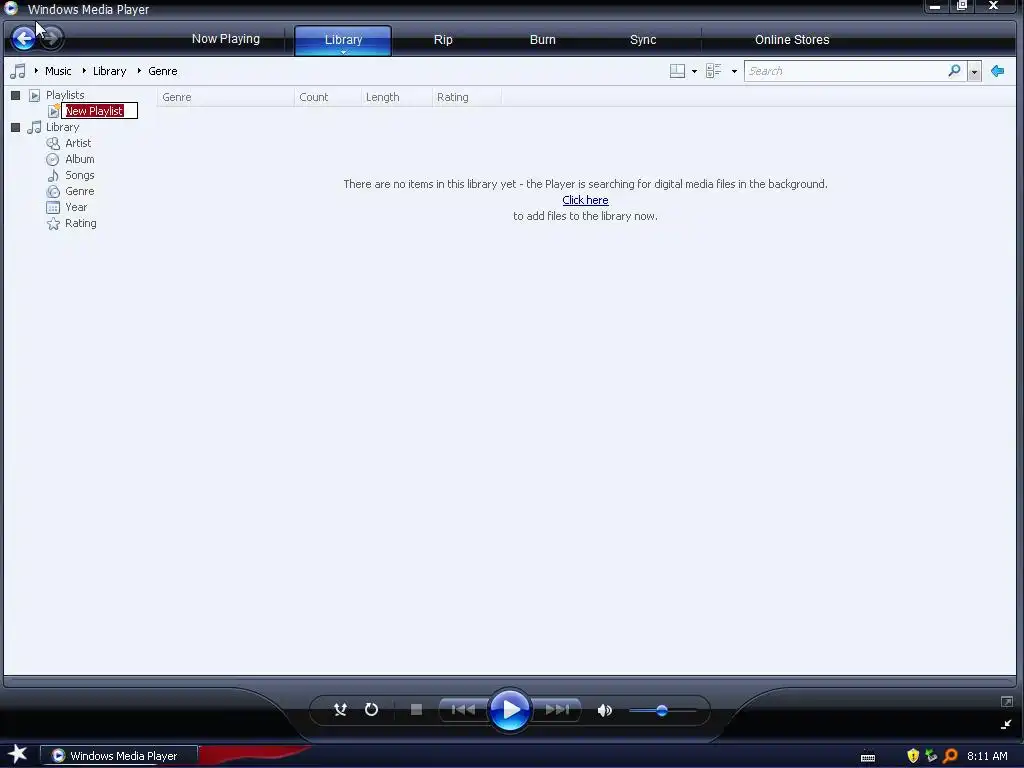Mute the sound with speaker icon
The image size is (1024, 768).
click(605, 710)
